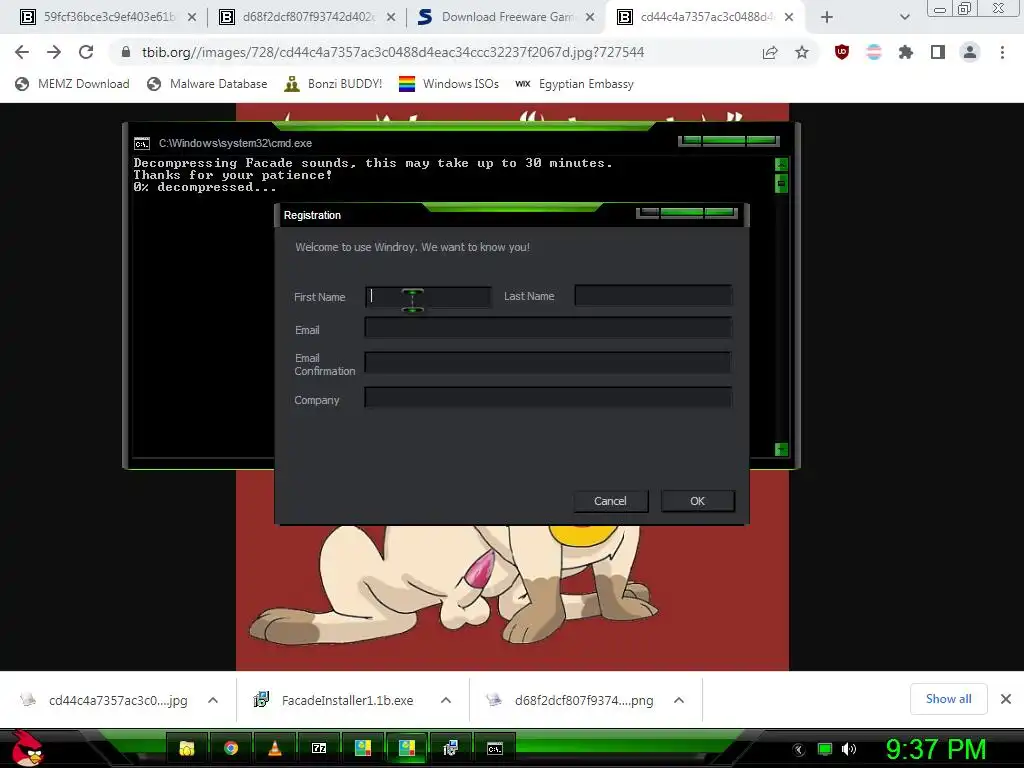This screenshot has width=1024, height=768.
Task: Open File Explorer from the taskbar
Action: pos(187,748)
